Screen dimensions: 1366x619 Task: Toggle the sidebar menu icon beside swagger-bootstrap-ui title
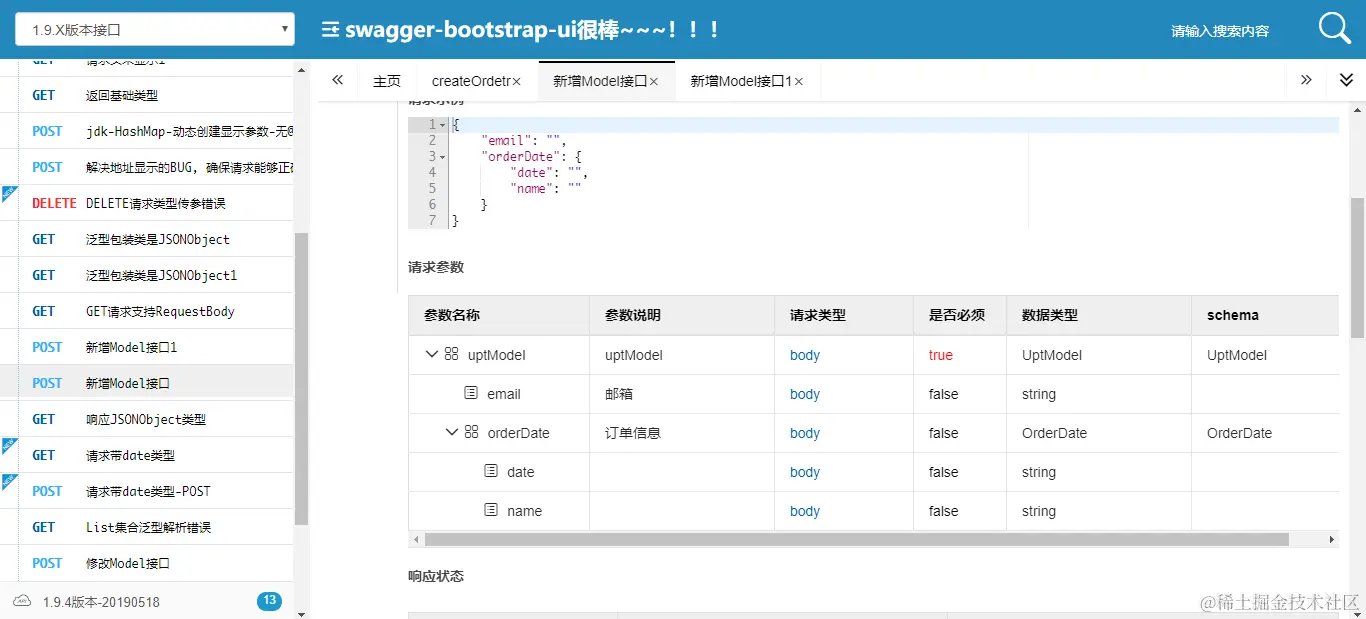pyautogui.click(x=330, y=30)
